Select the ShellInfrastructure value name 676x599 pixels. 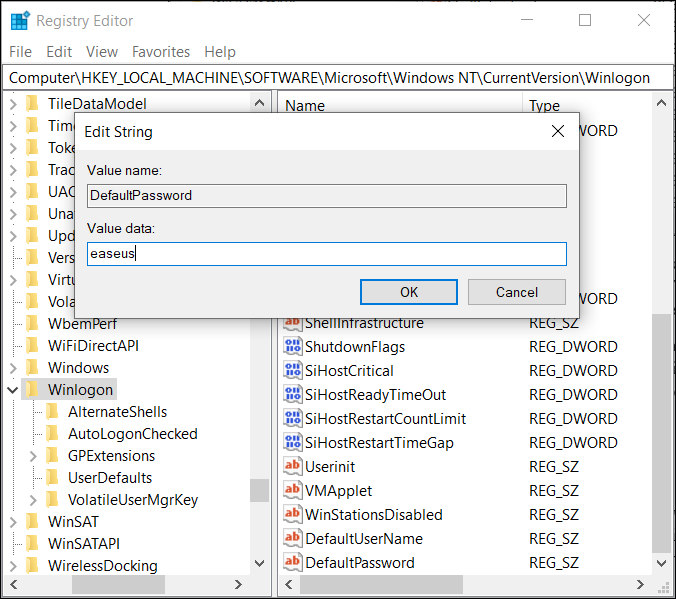click(364, 323)
